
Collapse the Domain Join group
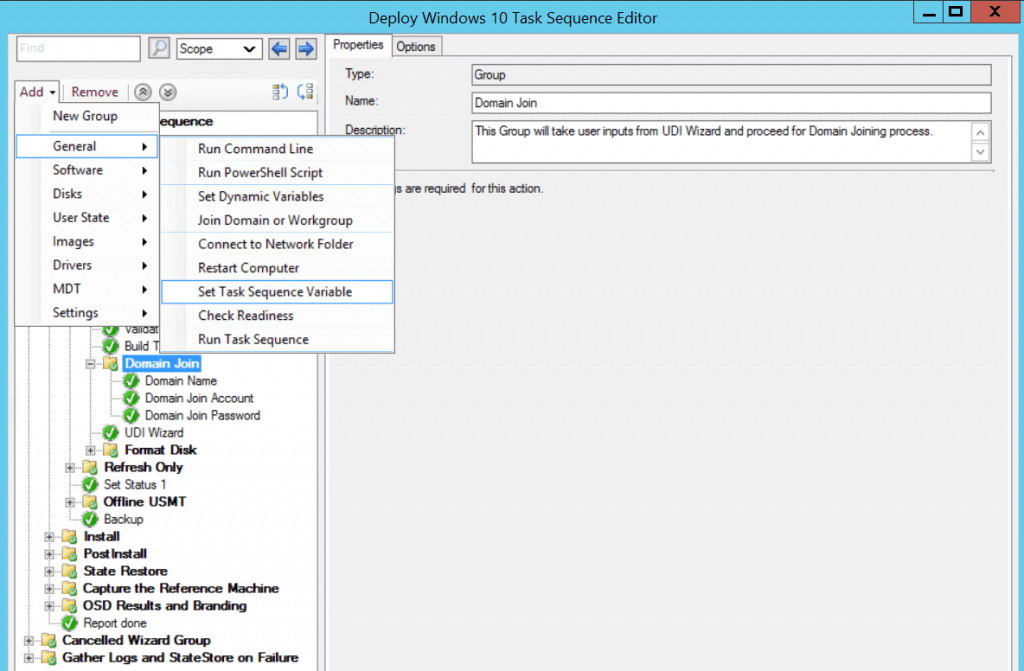90,364
